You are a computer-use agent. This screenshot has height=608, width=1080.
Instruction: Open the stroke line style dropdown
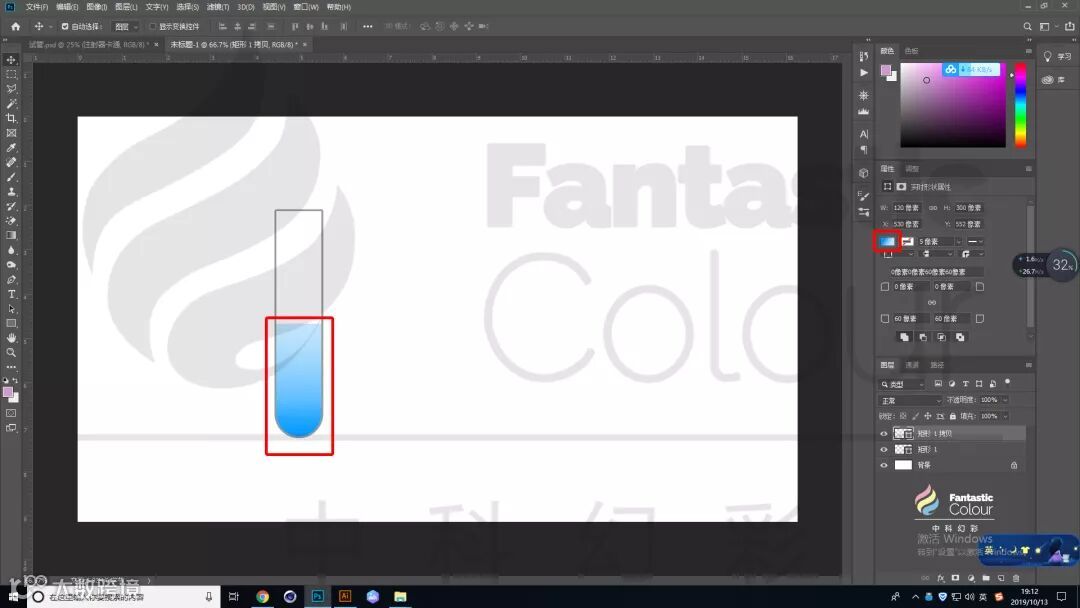click(975, 242)
